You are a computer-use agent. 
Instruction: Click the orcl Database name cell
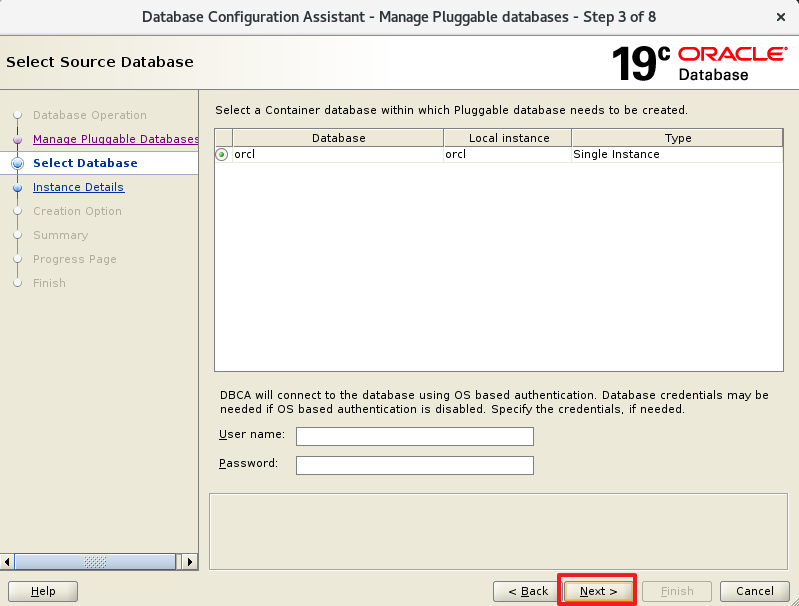tap(338, 154)
